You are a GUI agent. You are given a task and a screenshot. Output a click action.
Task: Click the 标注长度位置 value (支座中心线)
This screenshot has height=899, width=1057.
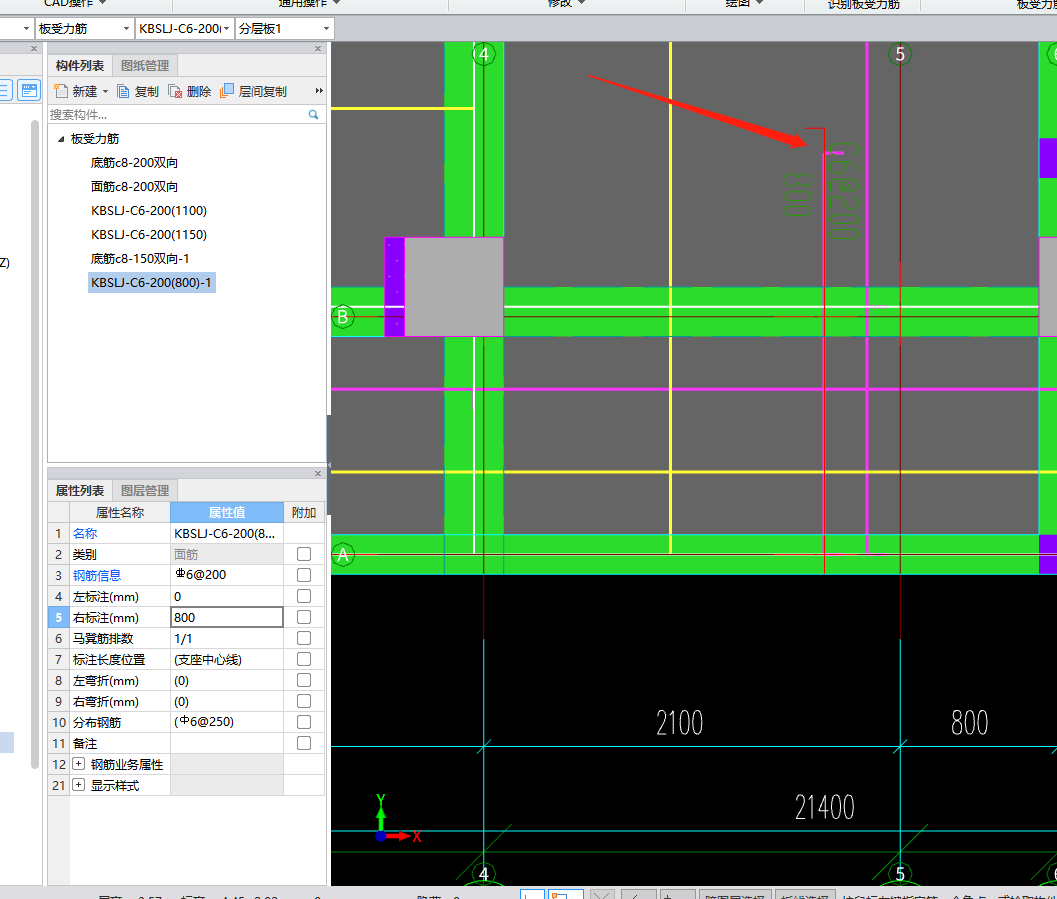[x=226, y=659]
